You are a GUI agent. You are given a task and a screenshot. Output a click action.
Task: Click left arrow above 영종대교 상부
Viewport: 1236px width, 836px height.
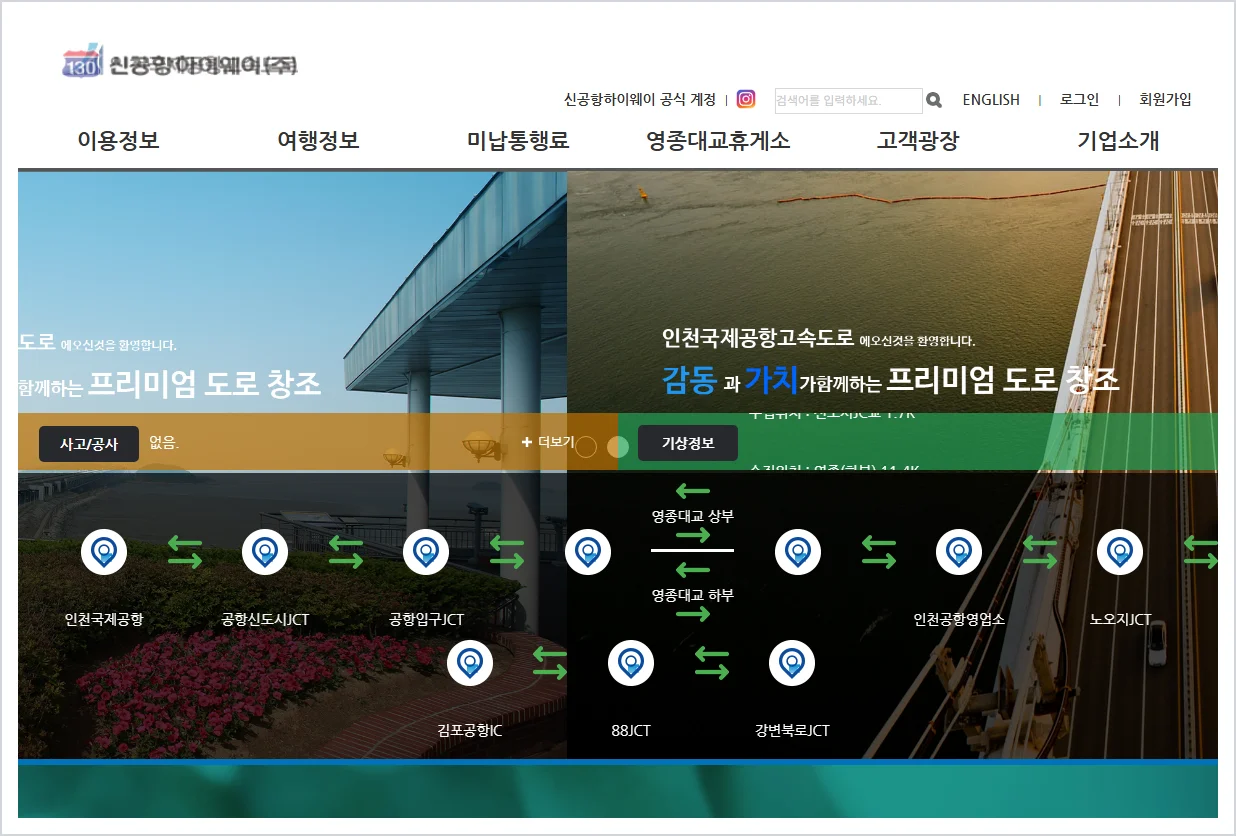pyautogui.click(x=692, y=491)
